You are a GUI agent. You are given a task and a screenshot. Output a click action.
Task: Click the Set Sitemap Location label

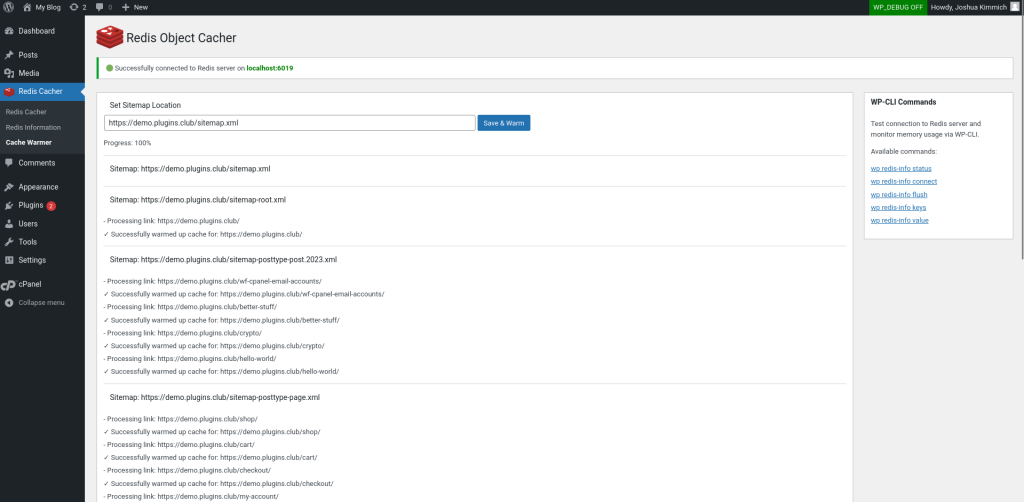click(145, 105)
